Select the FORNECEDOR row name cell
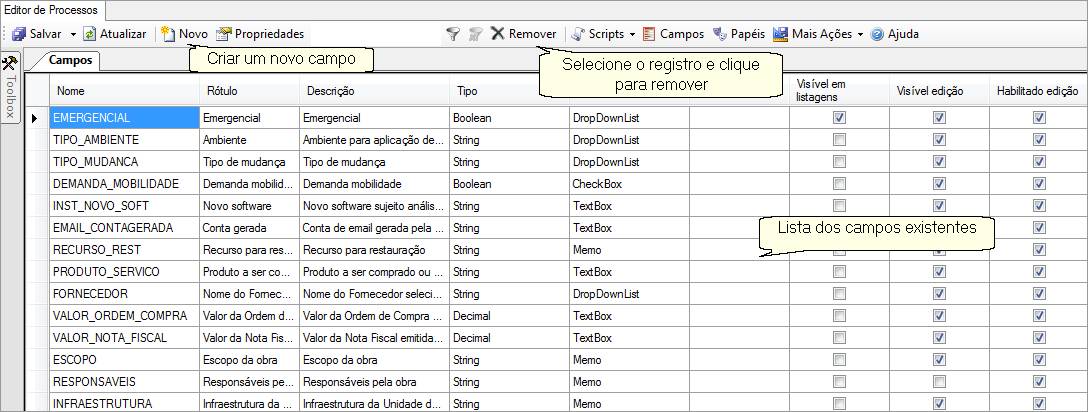 123,294
